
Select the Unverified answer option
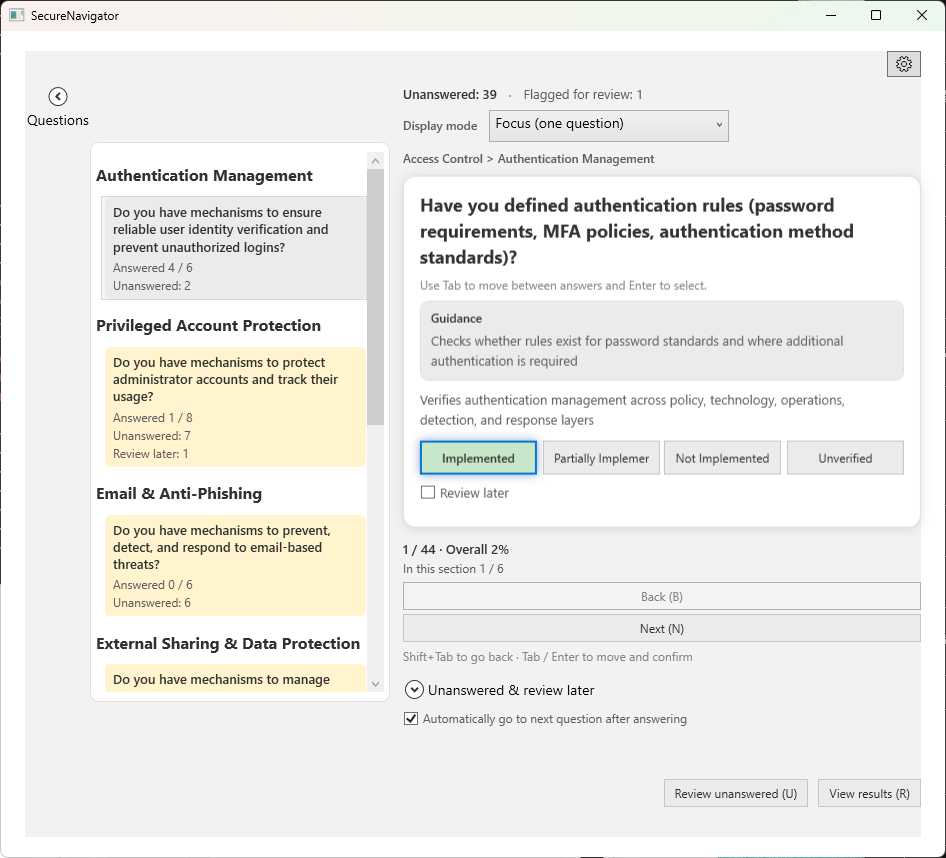[x=845, y=458]
